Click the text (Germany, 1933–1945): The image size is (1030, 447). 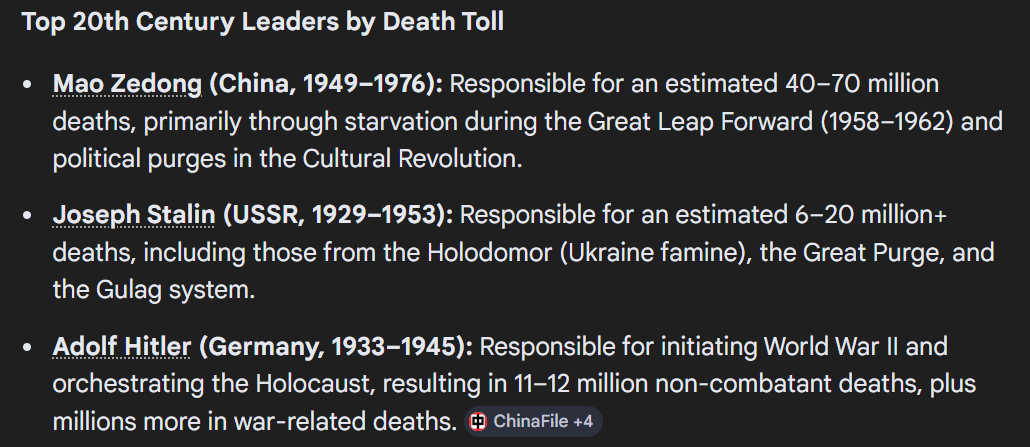pyautogui.click(x=336, y=346)
